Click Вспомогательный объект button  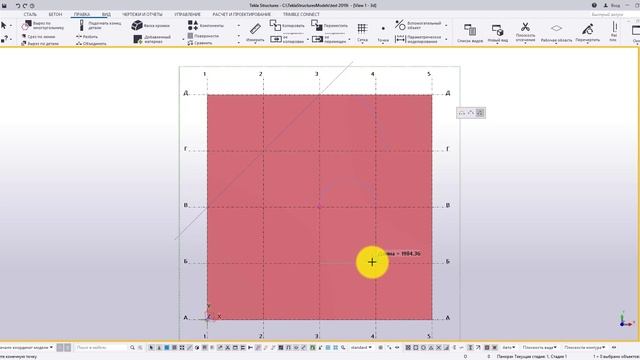coord(418,25)
